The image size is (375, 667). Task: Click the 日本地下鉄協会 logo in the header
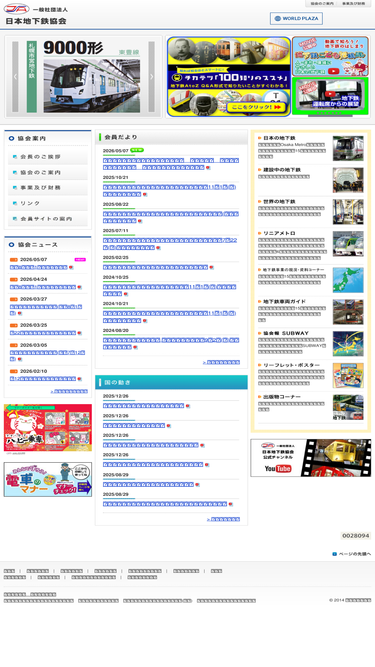tap(36, 14)
